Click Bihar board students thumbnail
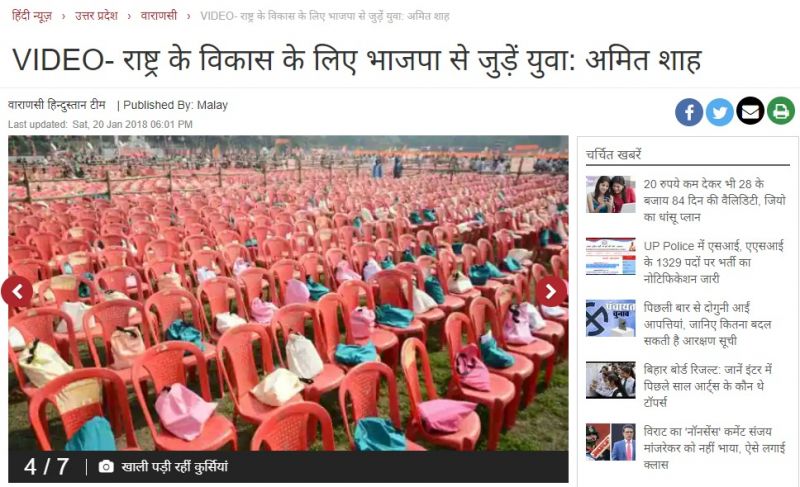The image size is (800, 487). coord(611,380)
